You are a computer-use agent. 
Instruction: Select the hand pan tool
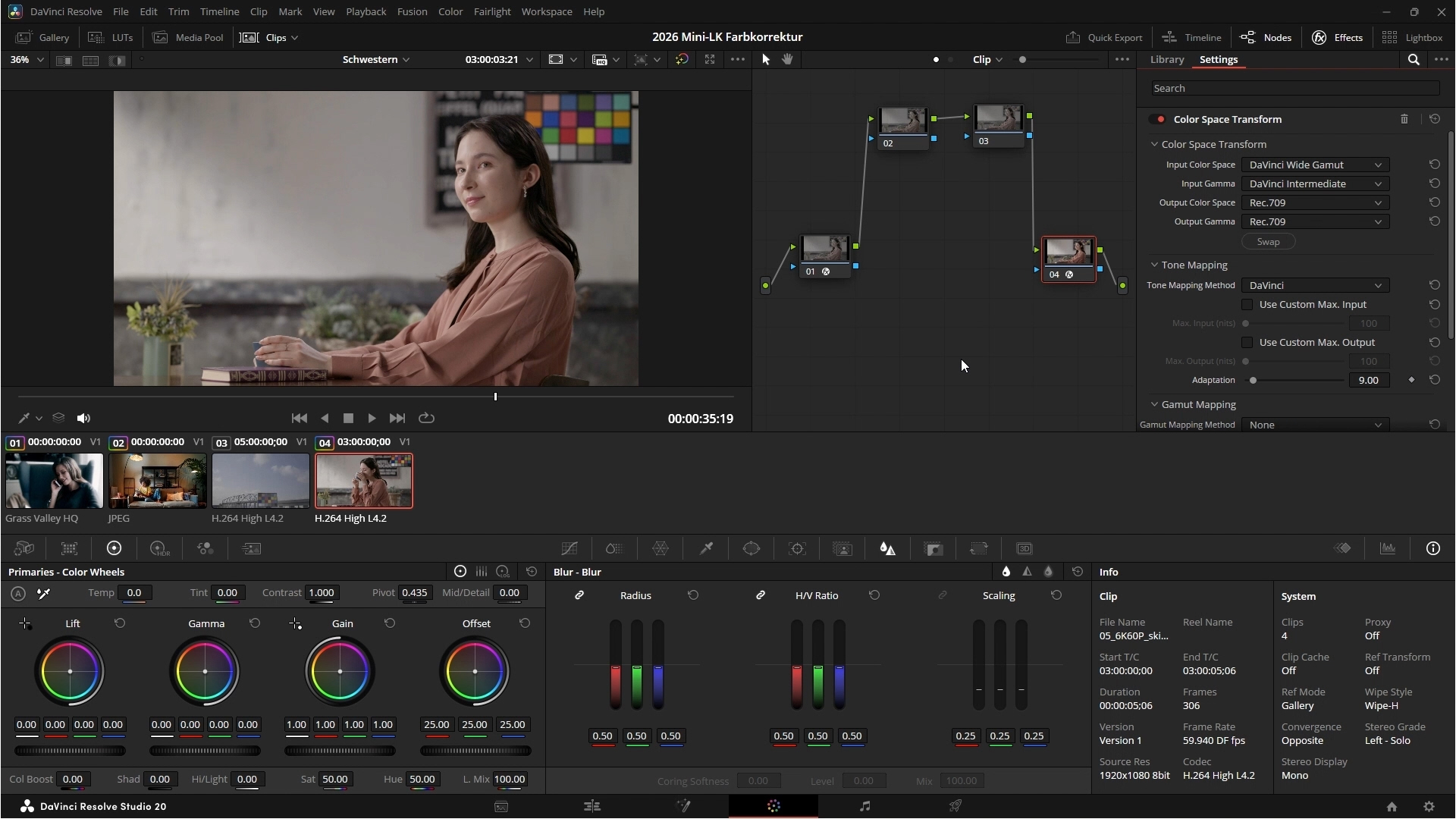coord(788,59)
